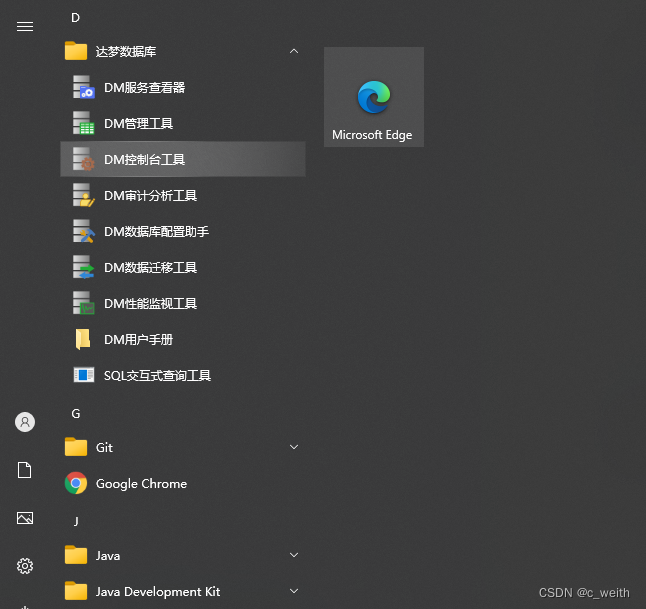
Task: Click the DM数据迁移工具 arrows icon
Action: pyautogui.click(x=84, y=267)
